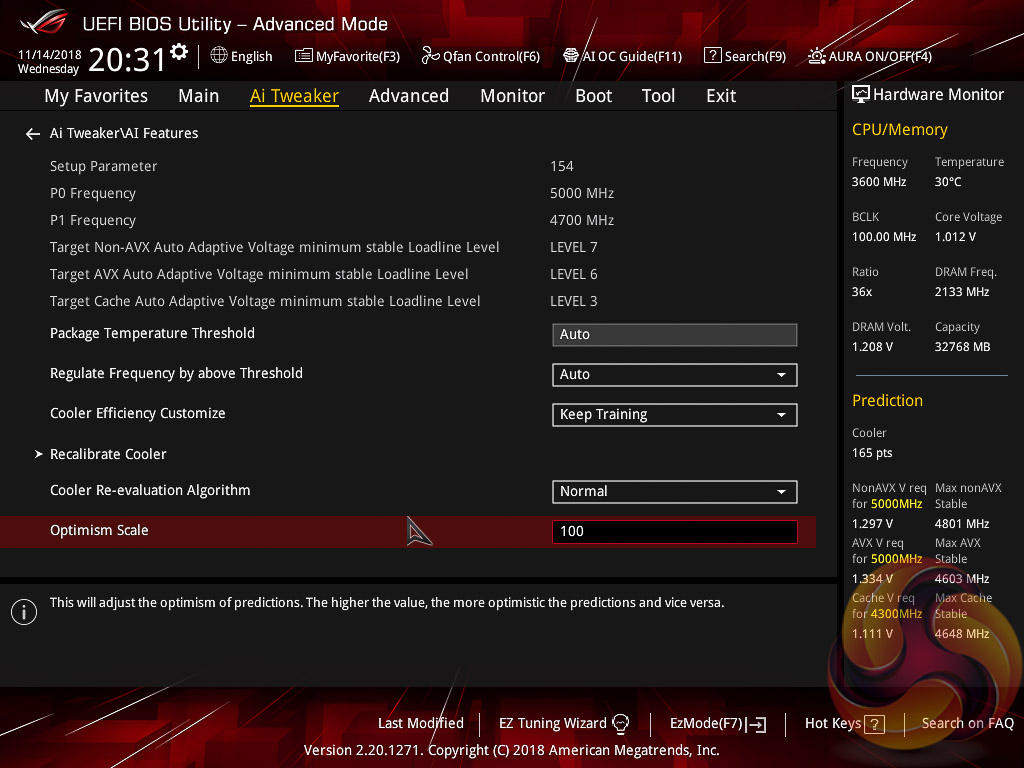Image resolution: width=1024 pixels, height=768 pixels.
Task: Toggle AURA ON/OFF(F4) lighting
Action: click(x=870, y=56)
